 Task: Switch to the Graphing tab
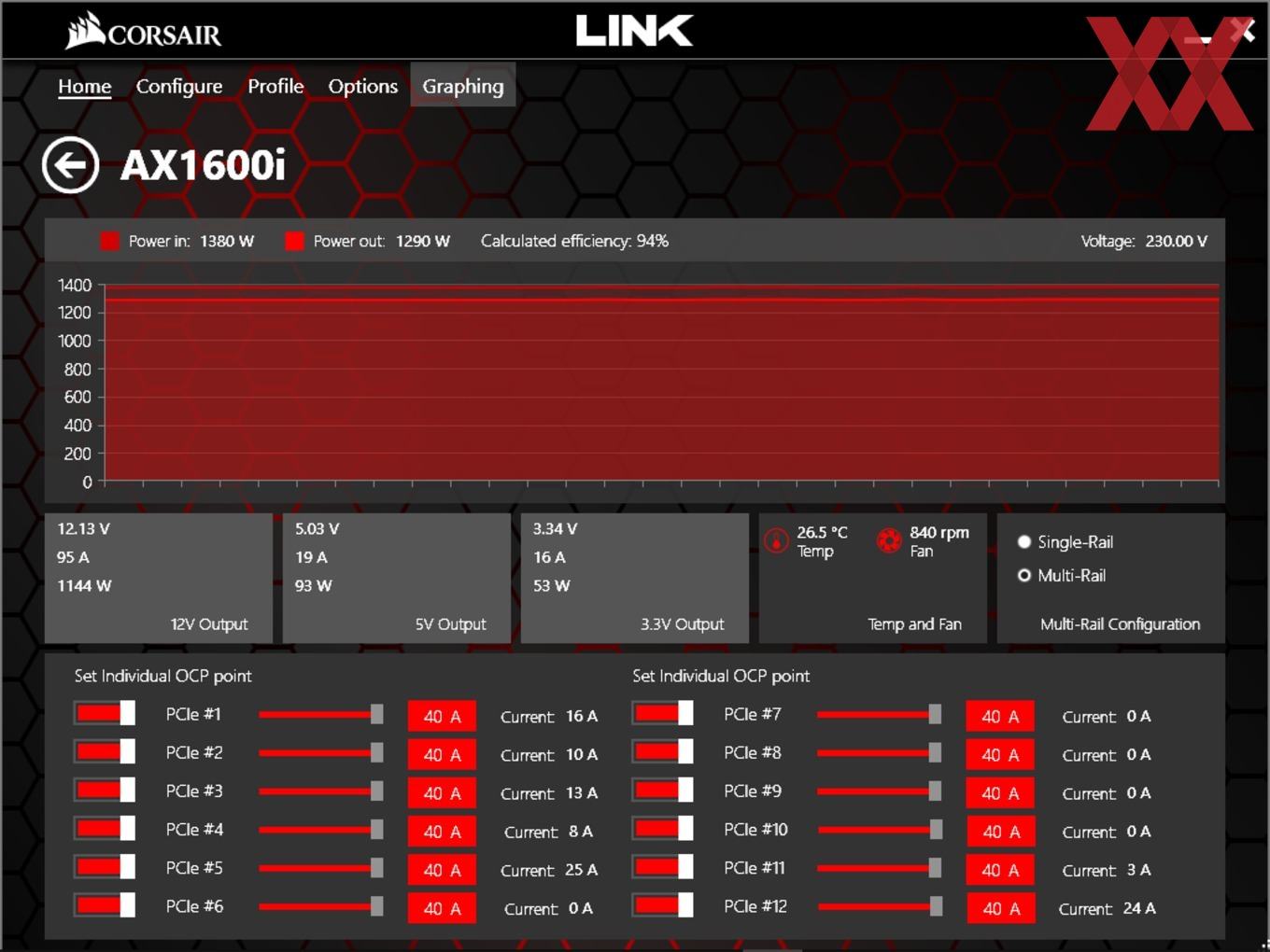point(463,86)
